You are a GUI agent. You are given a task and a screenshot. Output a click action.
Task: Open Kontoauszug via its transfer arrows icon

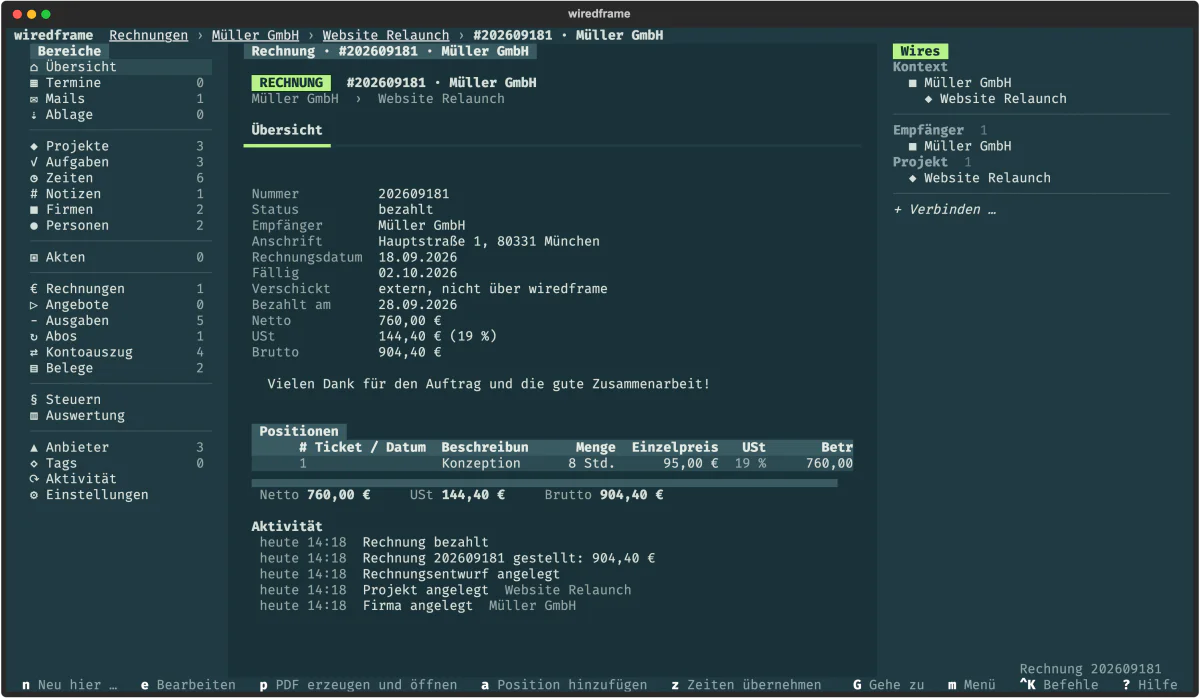click(x=34, y=353)
